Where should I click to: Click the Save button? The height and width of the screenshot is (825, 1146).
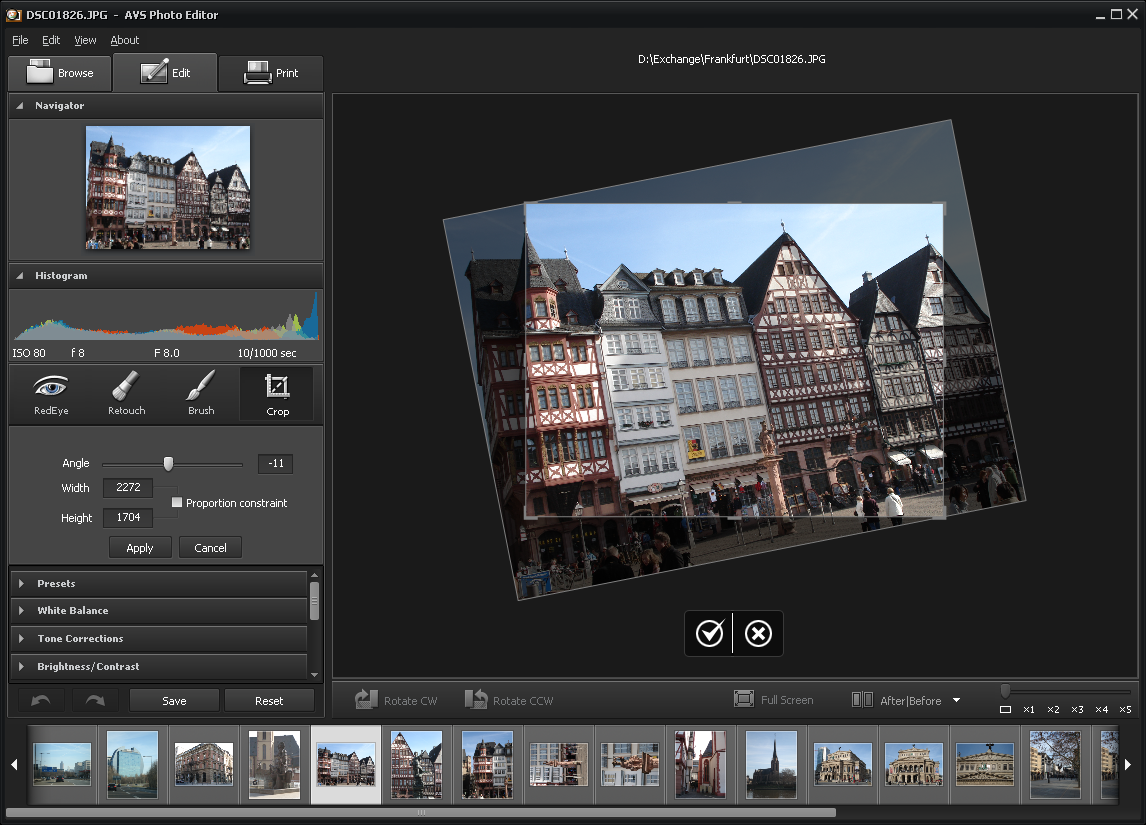click(173, 700)
